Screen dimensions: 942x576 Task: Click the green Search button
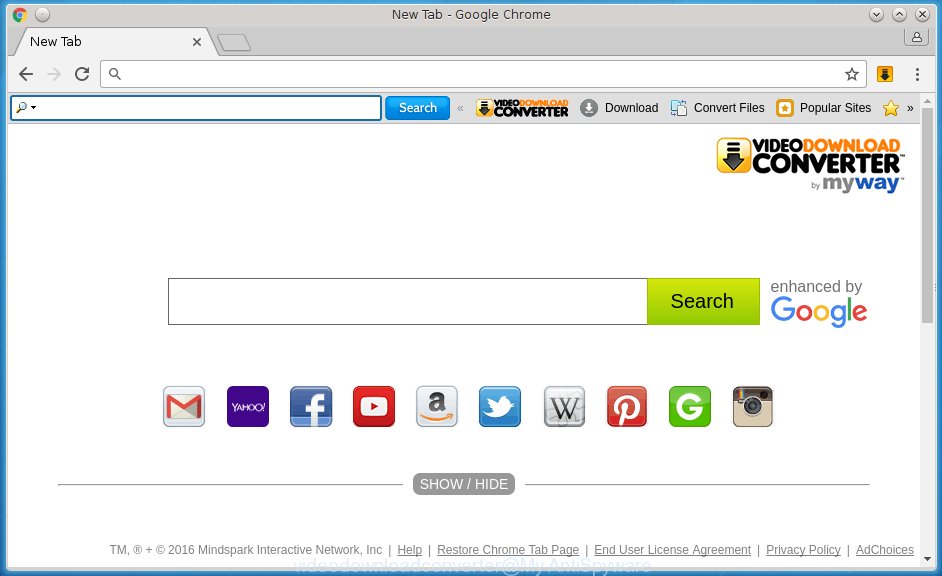(703, 302)
